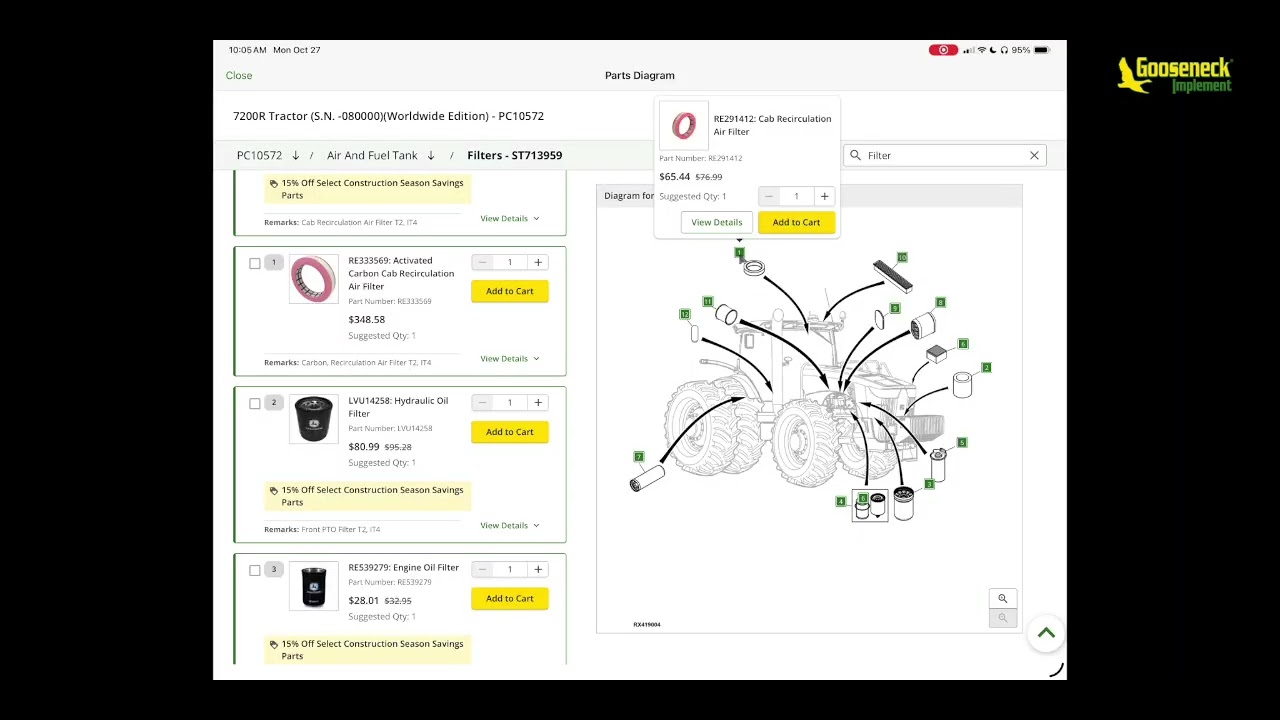
Task: Add RE539279 Engine Oil Filter to cart
Action: pos(510,599)
